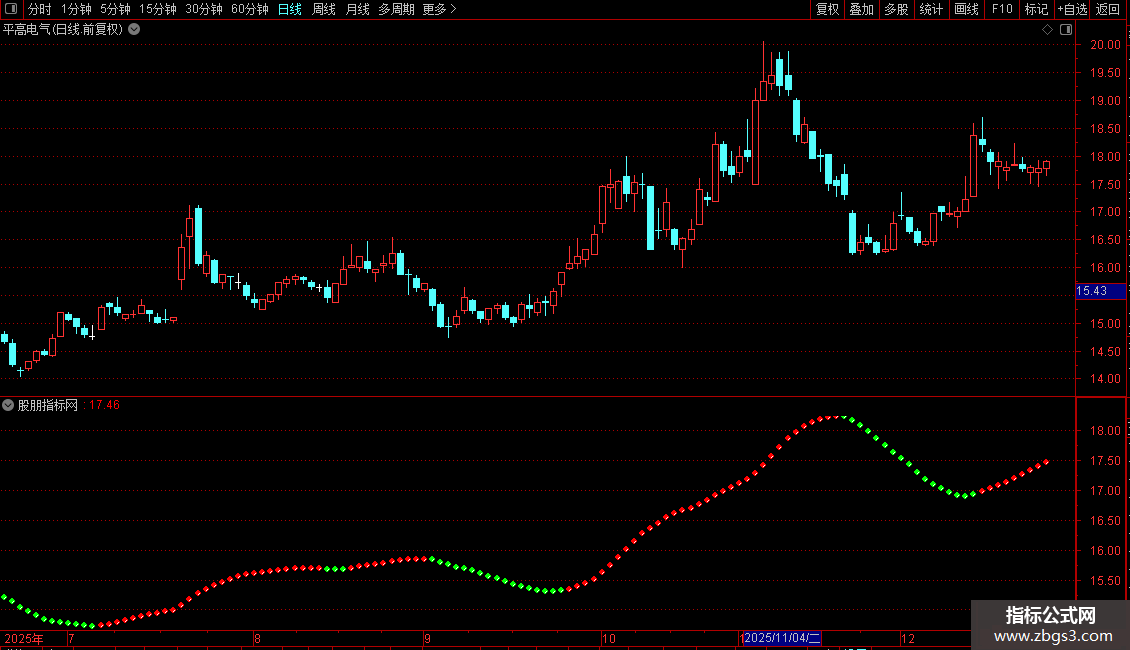Activate the 画线 drawing tools
The width and height of the screenshot is (1130, 650).
coord(966,9)
